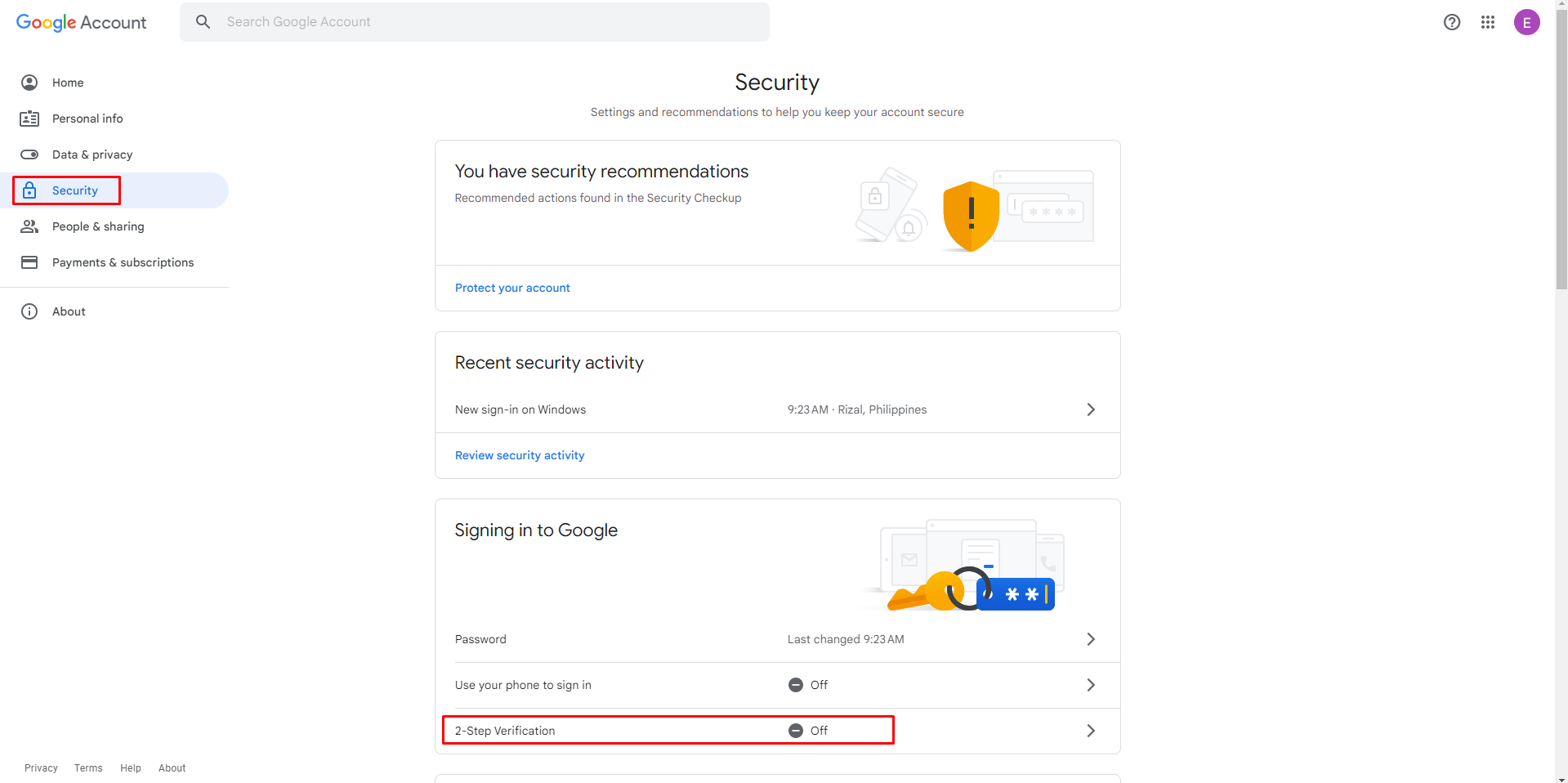Click the People & sharing icon
The width and height of the screenshot is (1568, 783).
[29, 226]
